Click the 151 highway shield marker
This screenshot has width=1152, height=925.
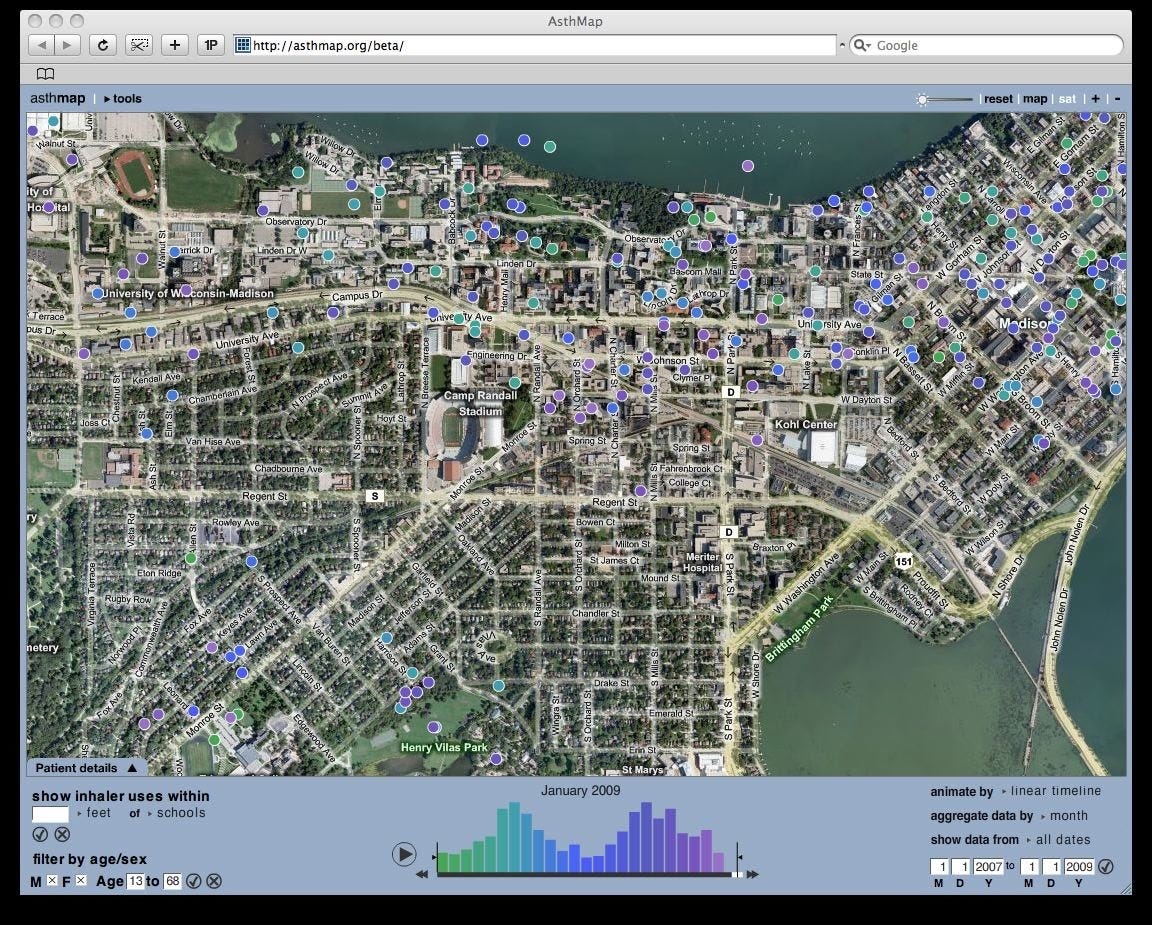[x=904, y=562]
